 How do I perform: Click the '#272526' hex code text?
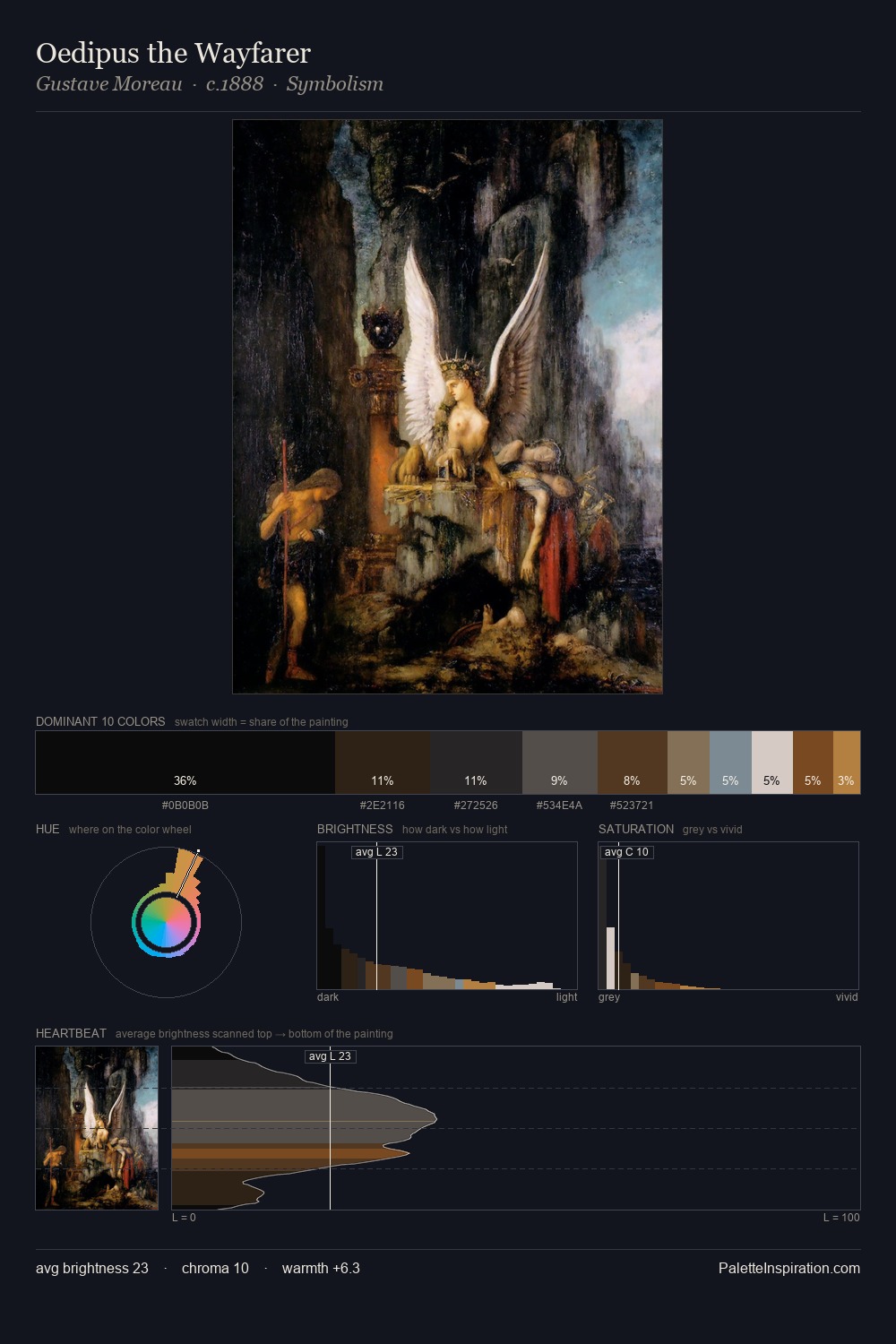click(x=476, y=806)
